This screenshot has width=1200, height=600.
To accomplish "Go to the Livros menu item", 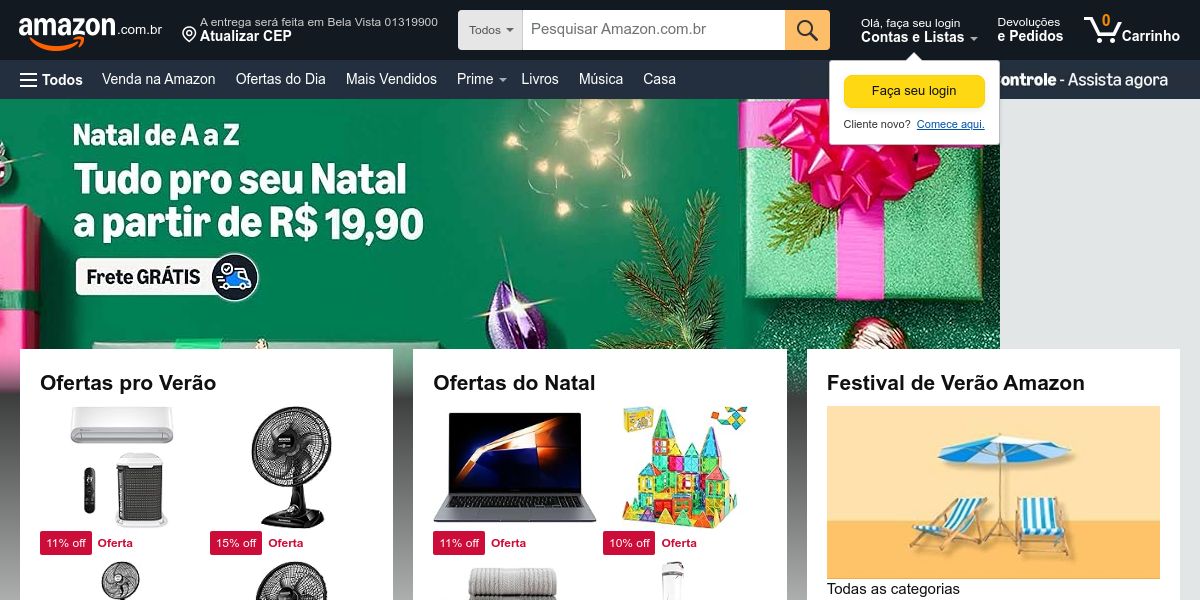I will click(540, 79).
